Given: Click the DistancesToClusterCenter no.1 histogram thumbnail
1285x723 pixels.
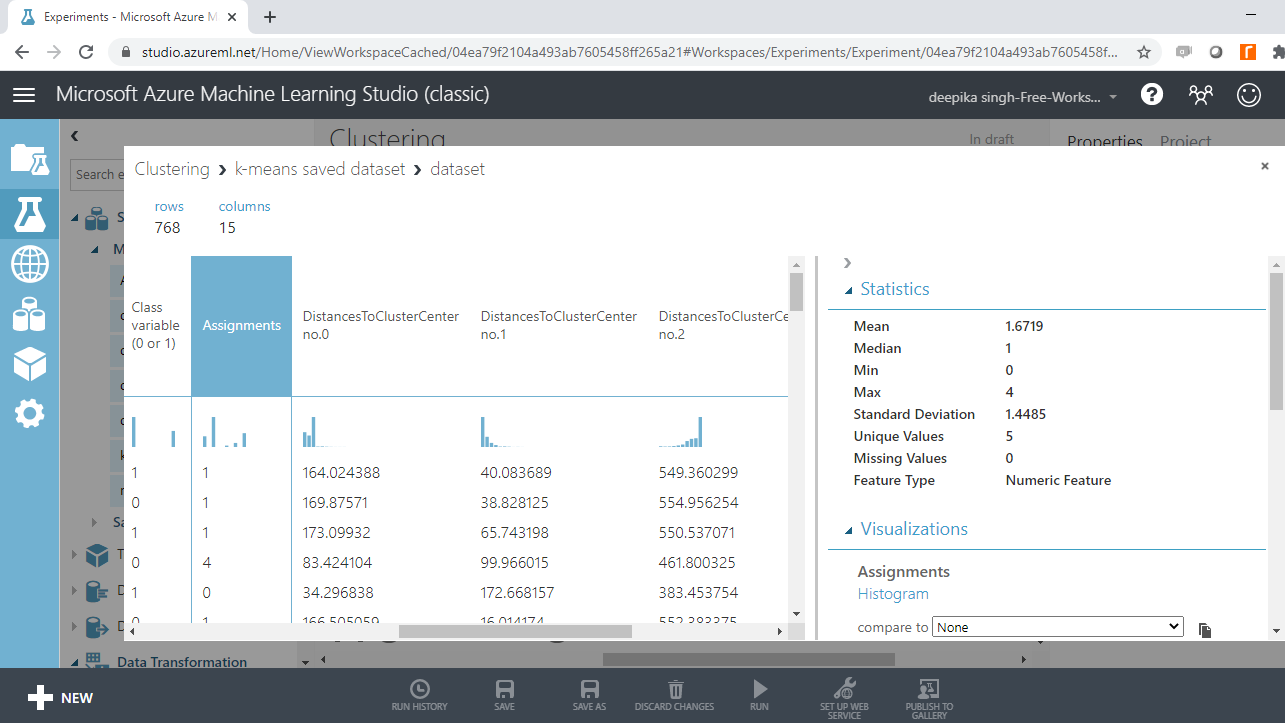Looking at the screenshot, I should (500, 432).
